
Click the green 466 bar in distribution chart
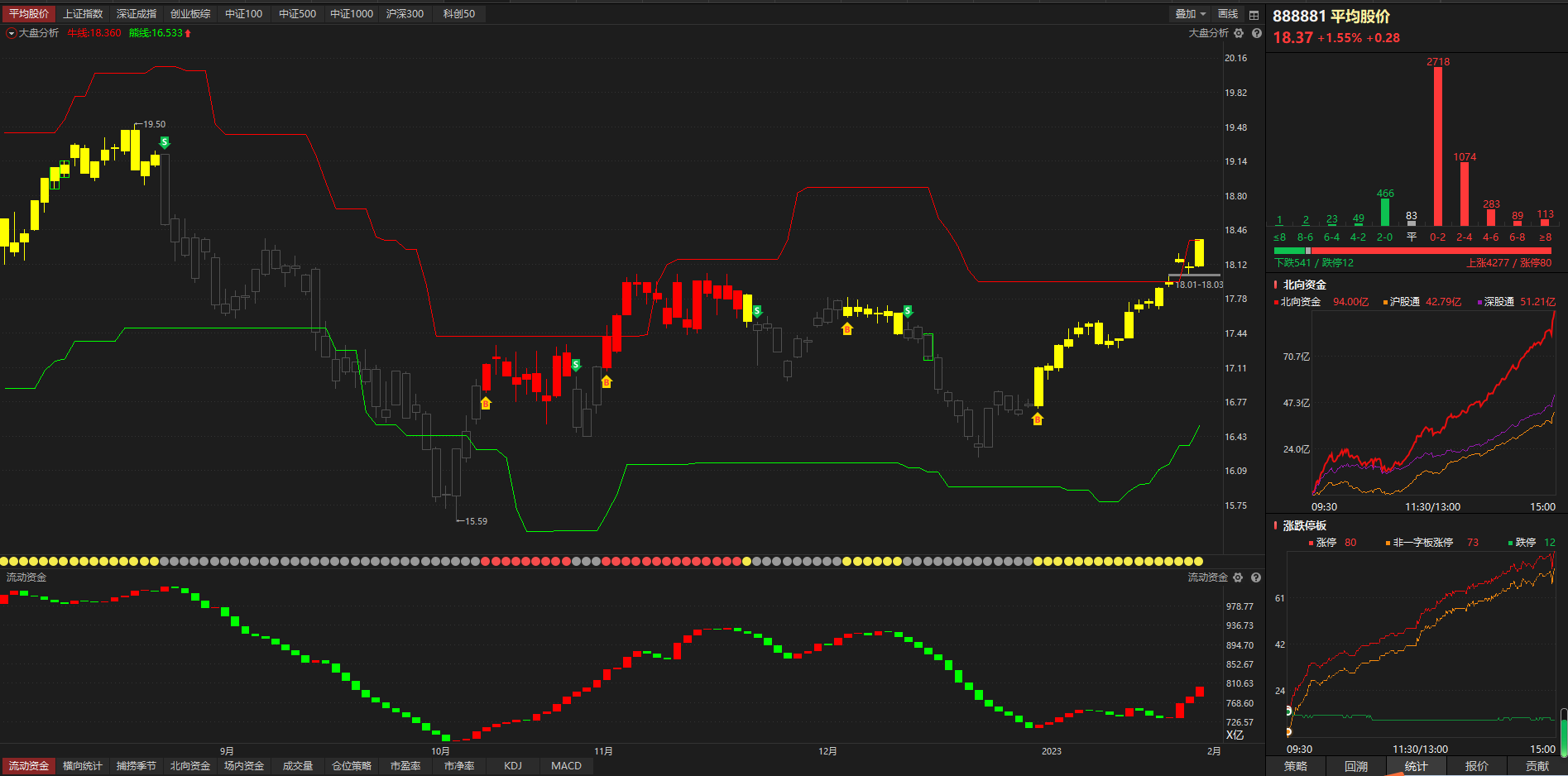1385,212
